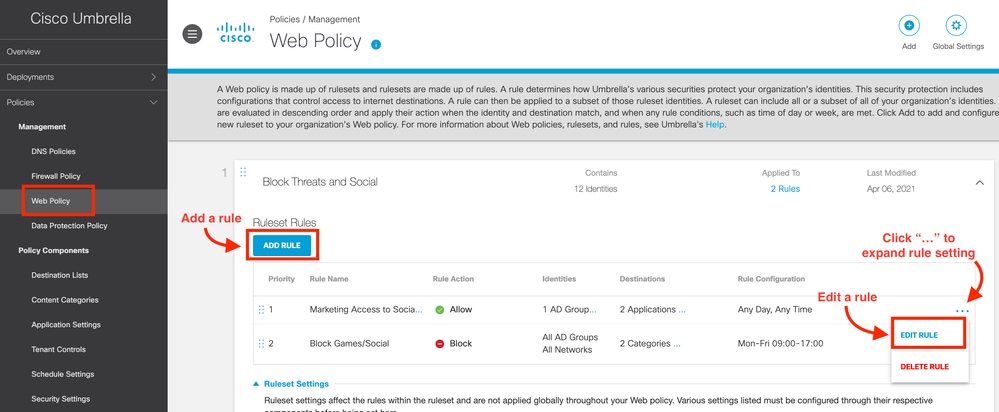Open the 2 Rules link
999x412 pixels.
(x=785, y=188)
